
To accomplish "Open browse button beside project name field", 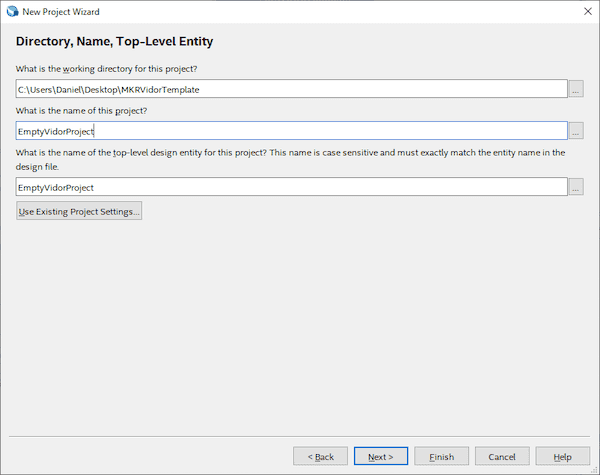I will [x=576, y=131].
